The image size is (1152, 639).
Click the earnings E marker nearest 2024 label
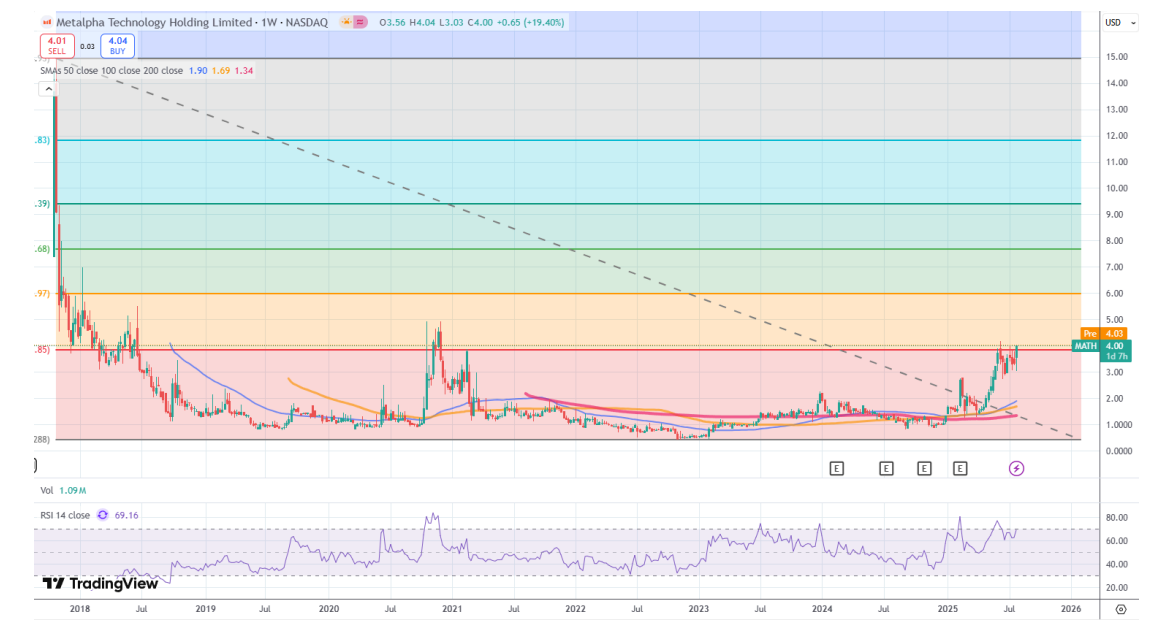pos(836,469)
